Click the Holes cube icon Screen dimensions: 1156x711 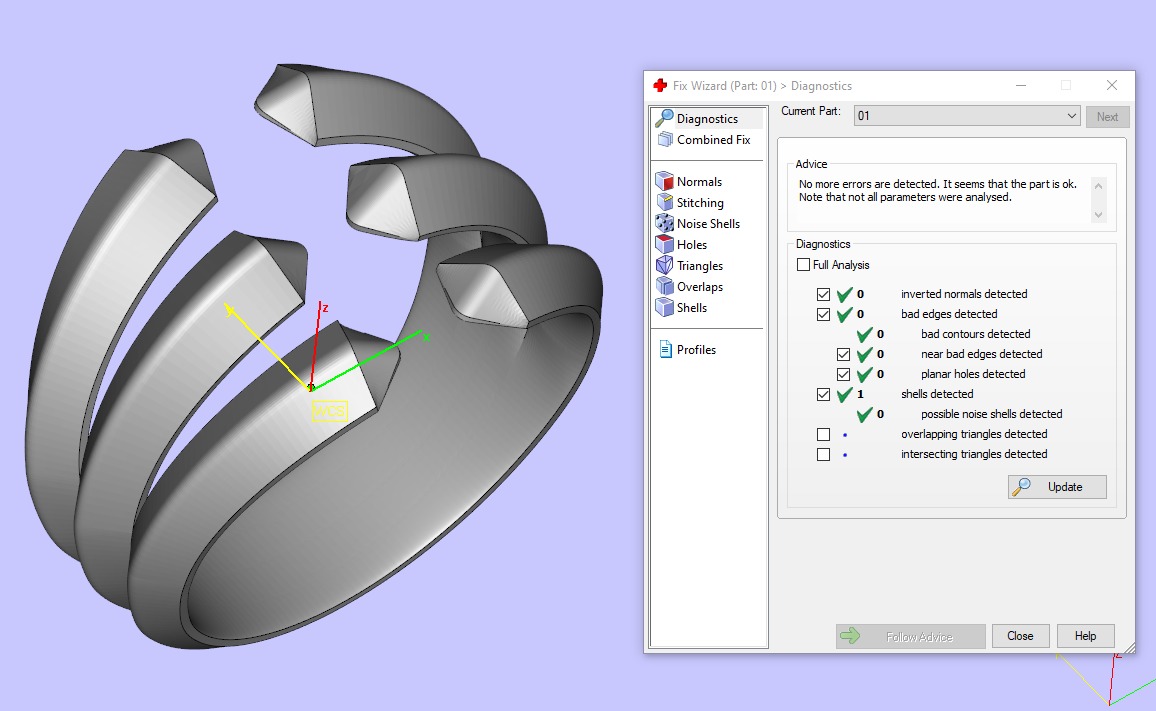tap(664, 244)
